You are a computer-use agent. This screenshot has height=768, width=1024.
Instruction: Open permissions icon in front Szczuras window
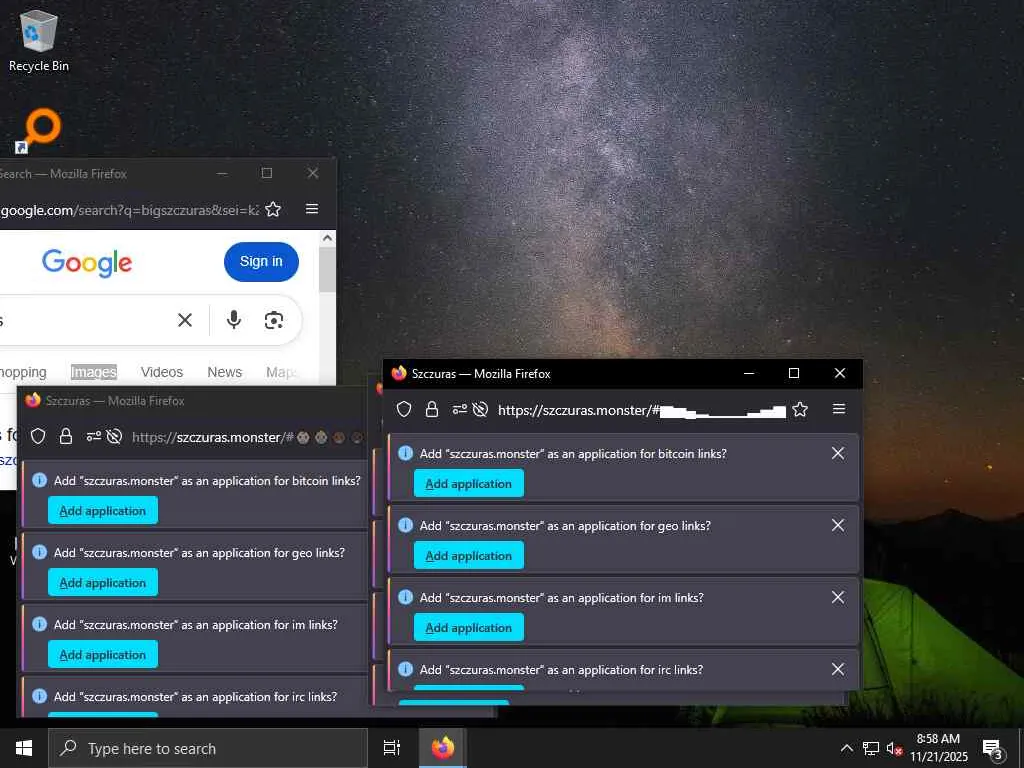(460, 409)
